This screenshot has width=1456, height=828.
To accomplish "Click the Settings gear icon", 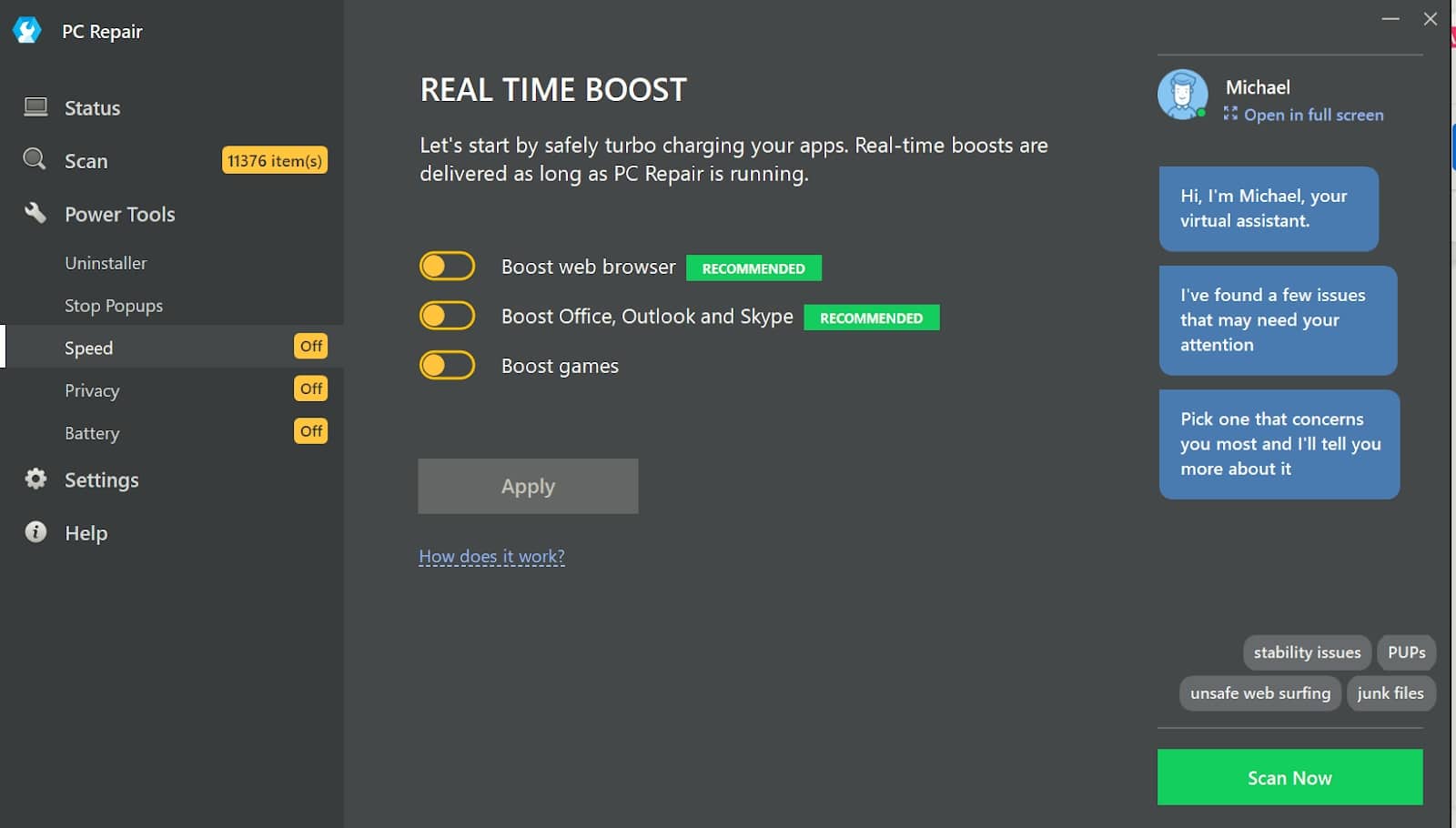I will pyautogui.click(x=35, y=479).
